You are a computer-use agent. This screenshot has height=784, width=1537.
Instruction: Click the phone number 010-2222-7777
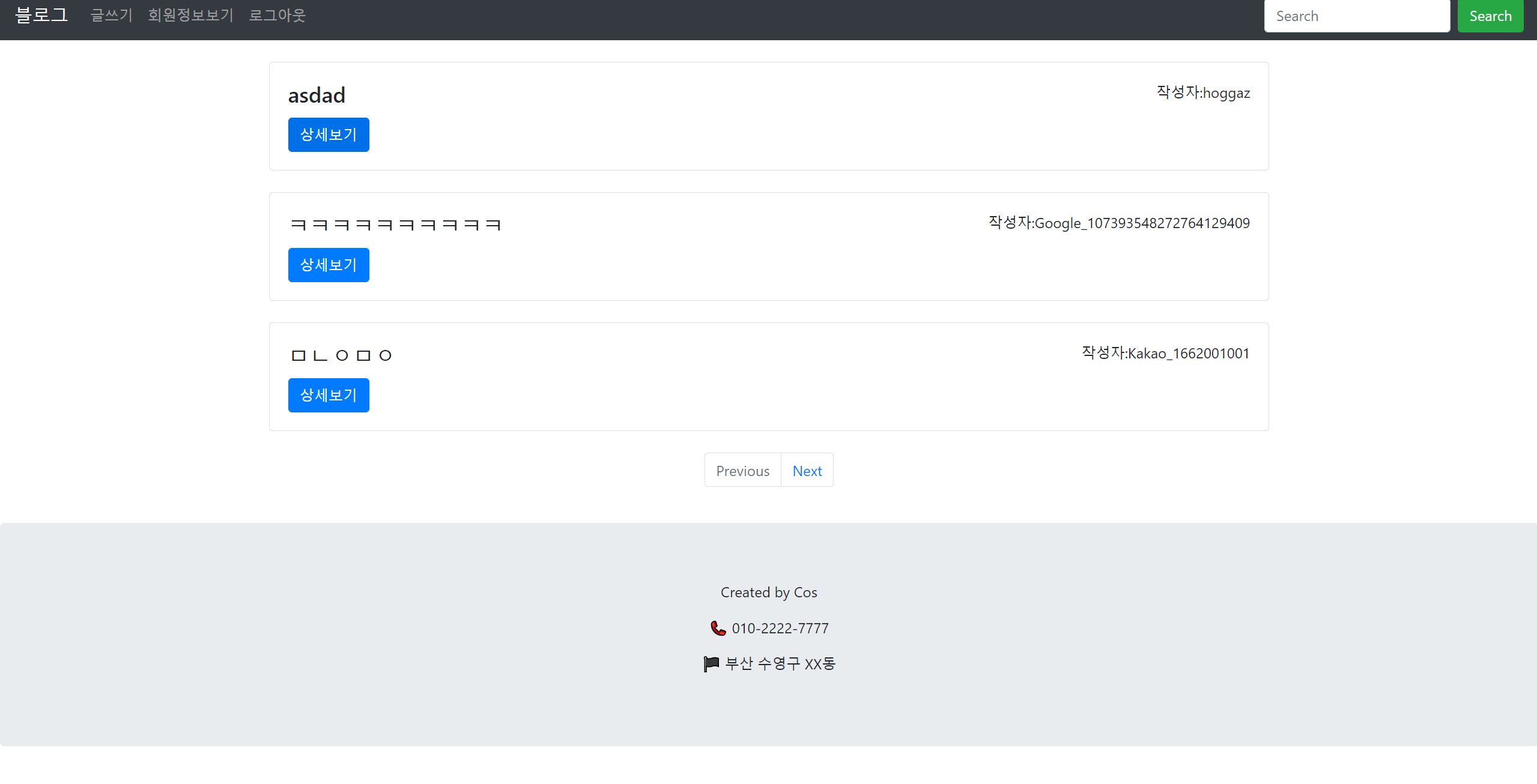780,628
